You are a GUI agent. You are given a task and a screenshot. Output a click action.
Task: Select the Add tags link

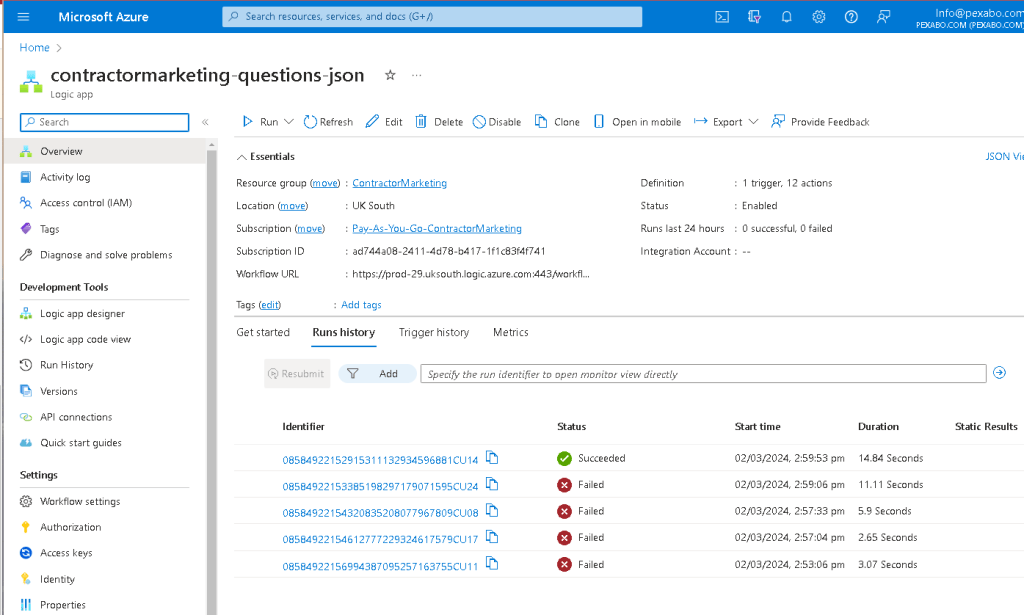(x=361, y=305)
